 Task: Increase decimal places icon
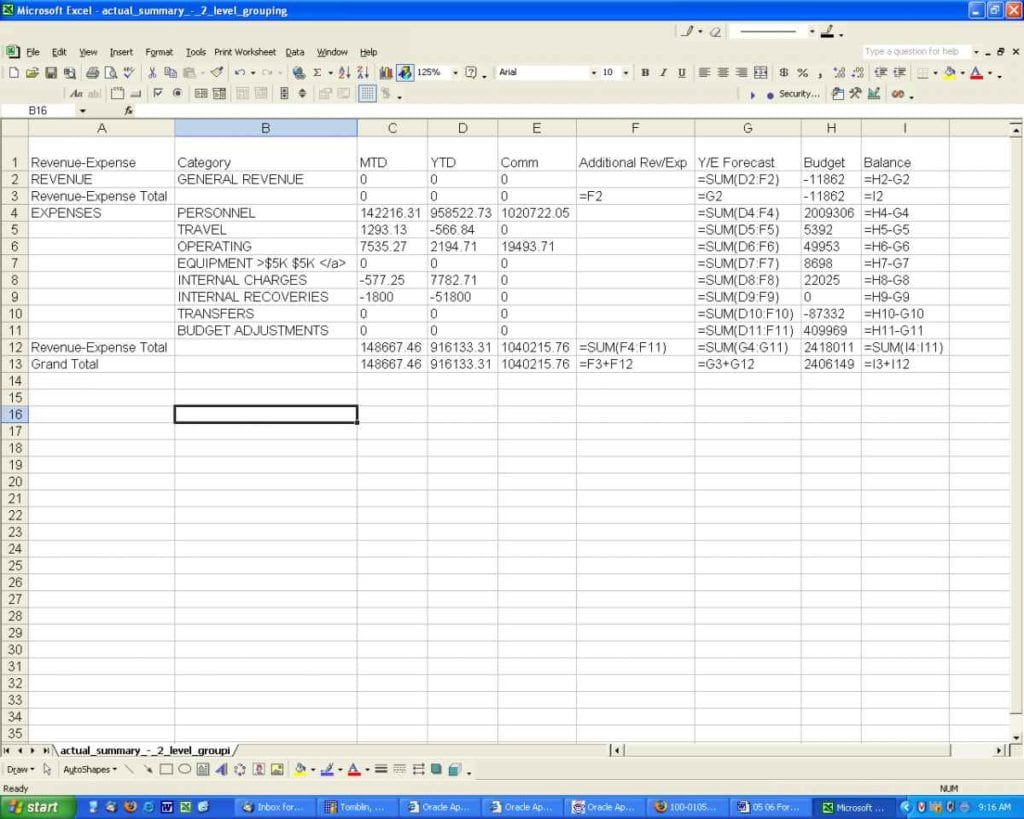click(x=839, y=73)
